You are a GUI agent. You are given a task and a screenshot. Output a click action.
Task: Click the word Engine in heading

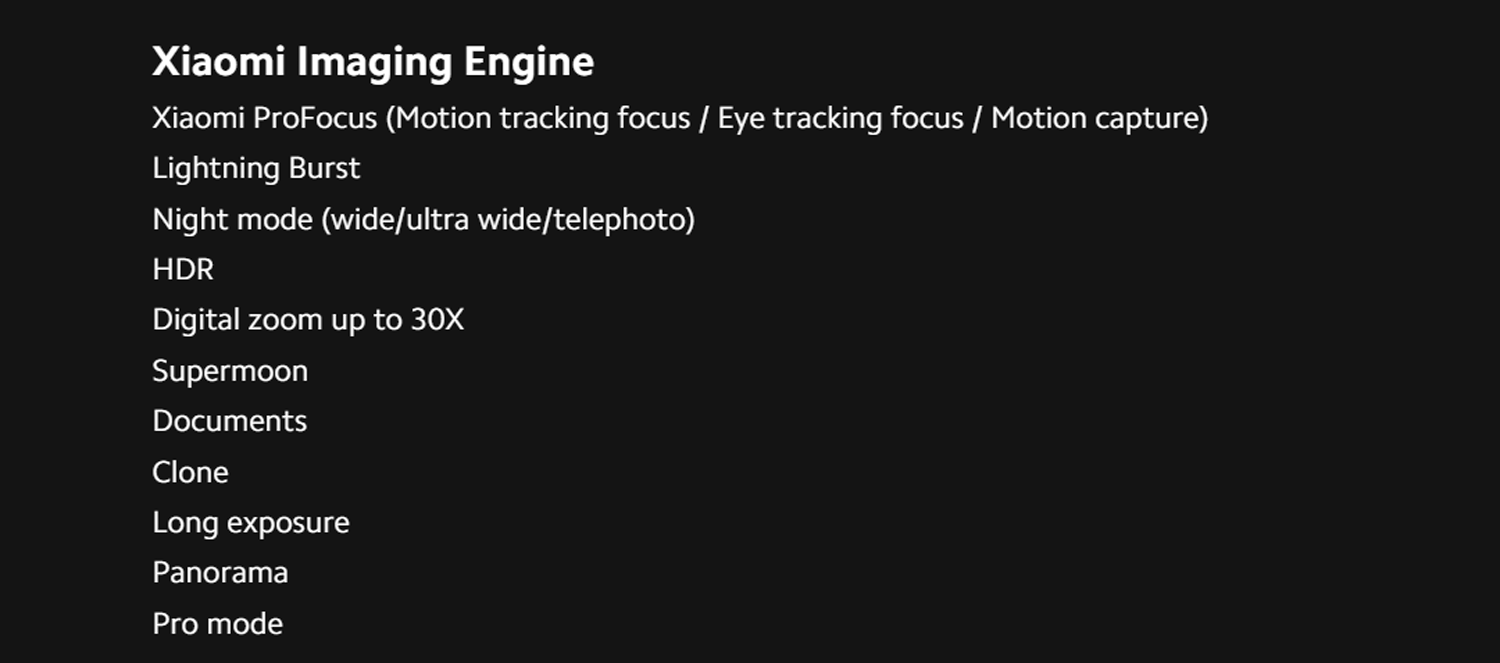(529, 63)
